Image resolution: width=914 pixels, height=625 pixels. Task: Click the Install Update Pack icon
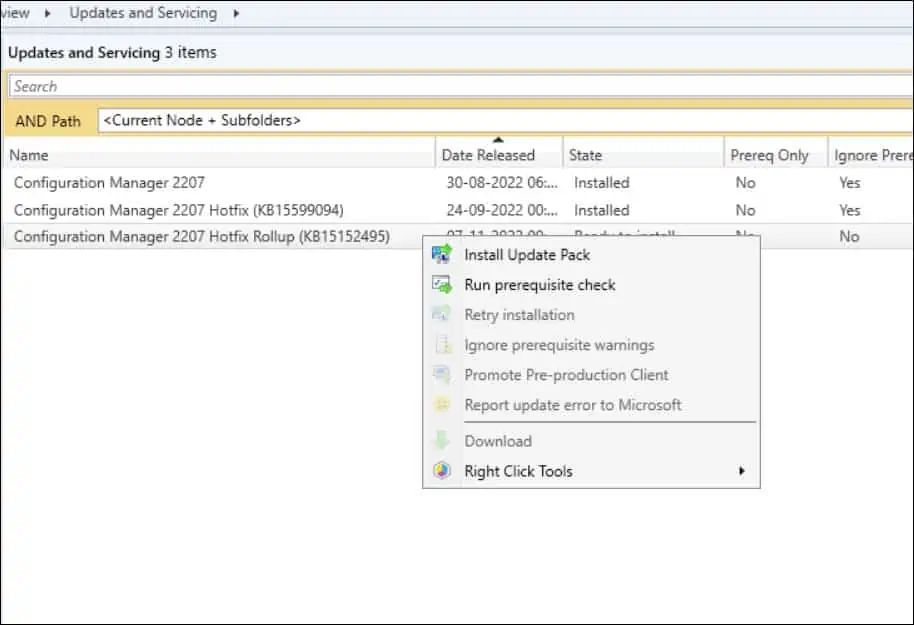tap(441, 254)
